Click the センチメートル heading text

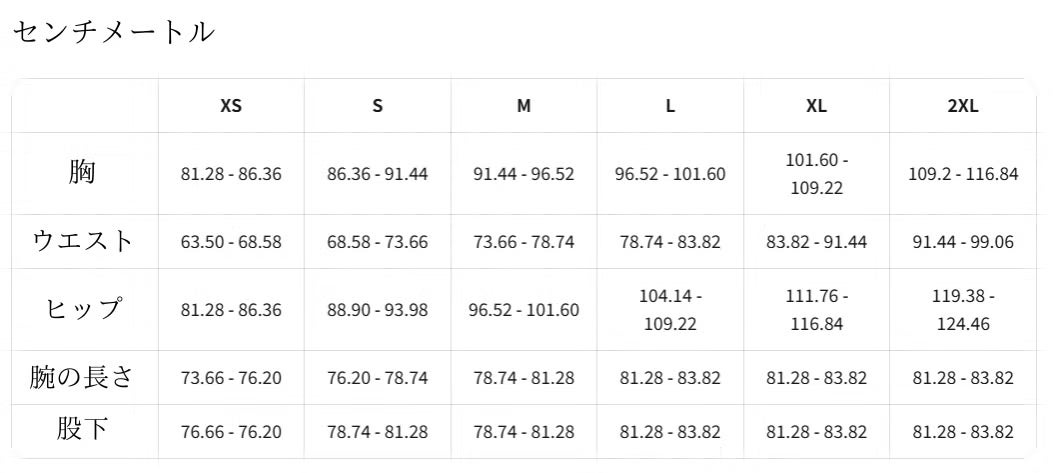(x=113, y=32)
